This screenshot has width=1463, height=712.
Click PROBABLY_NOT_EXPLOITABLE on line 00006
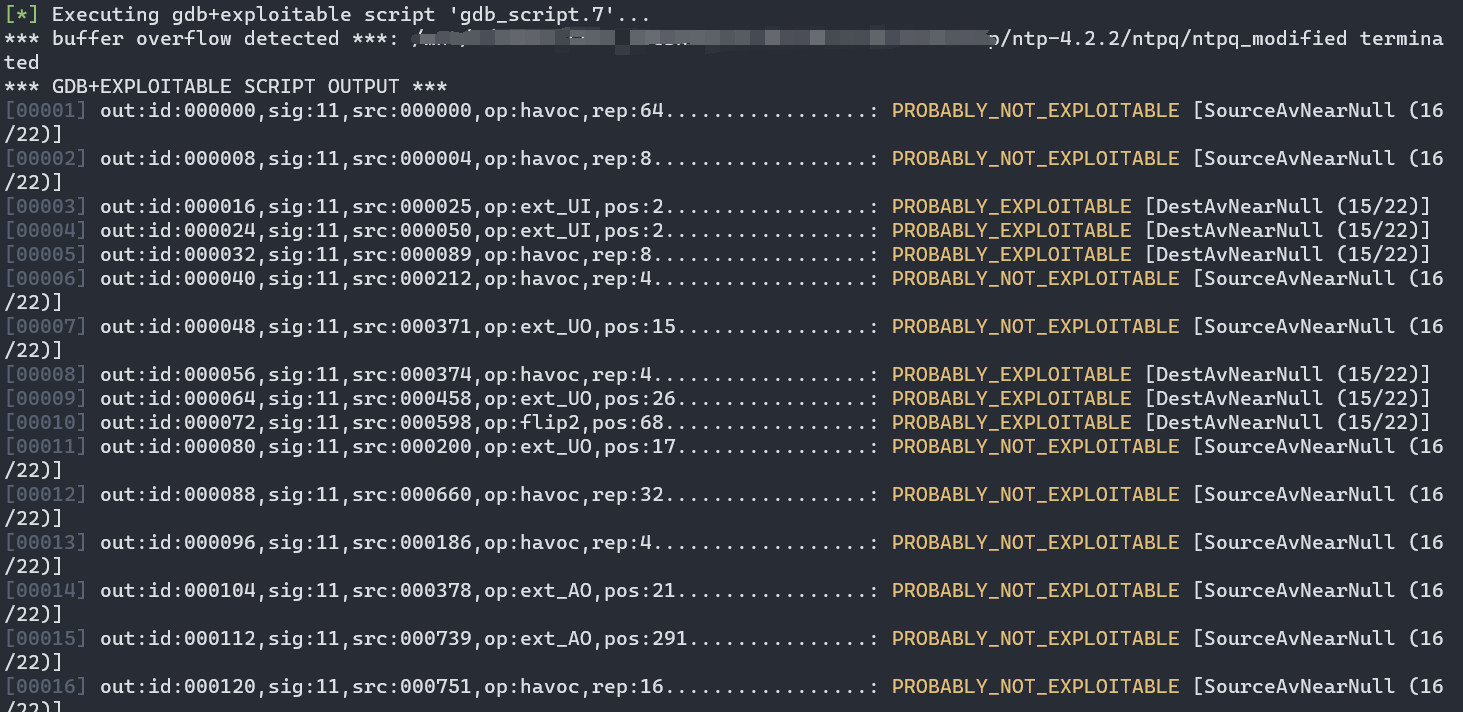[x=1036, y=279]
